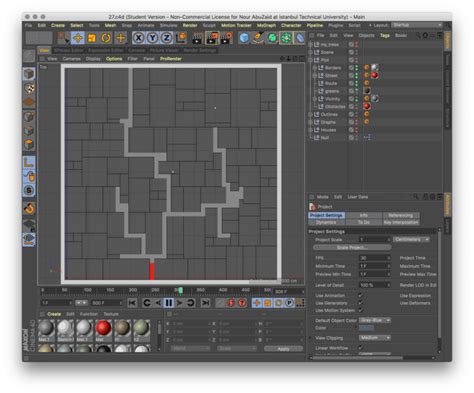Screen dimensions: 474x393
Task: Click the Enable Axis L-shaped icon
Action: coord(29,162)
